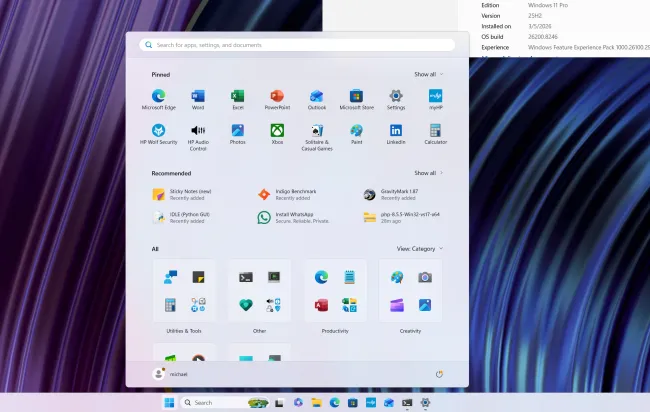Open Notepad in Productivity category
Image resolution: width=650 pixels, height=412 pixels.
click(x=349, y=277)
